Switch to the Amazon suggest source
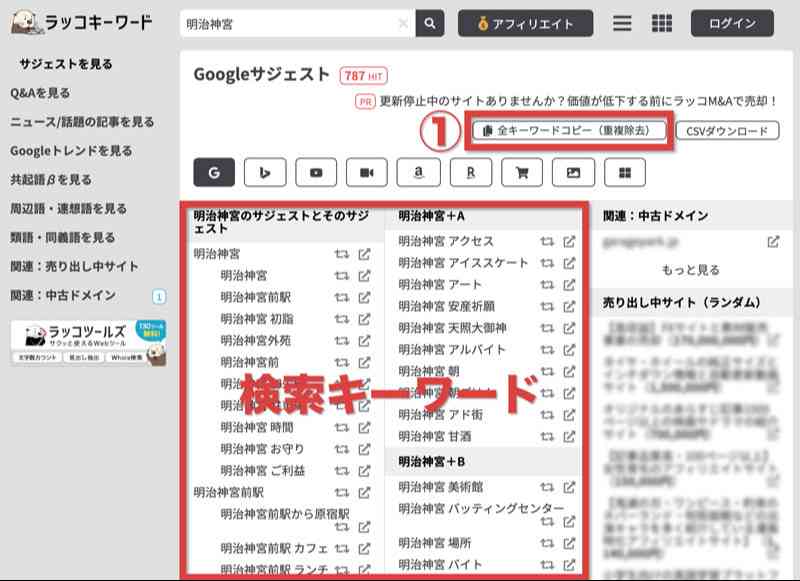 click(x=418, y=172)
